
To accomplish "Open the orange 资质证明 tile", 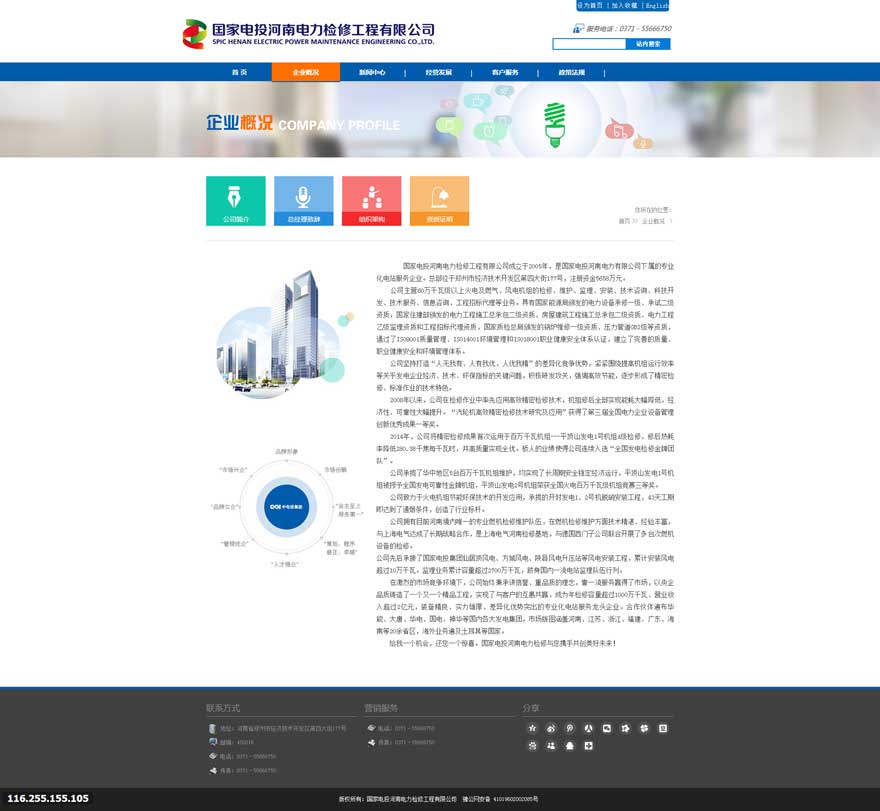I will pos(439,201).
